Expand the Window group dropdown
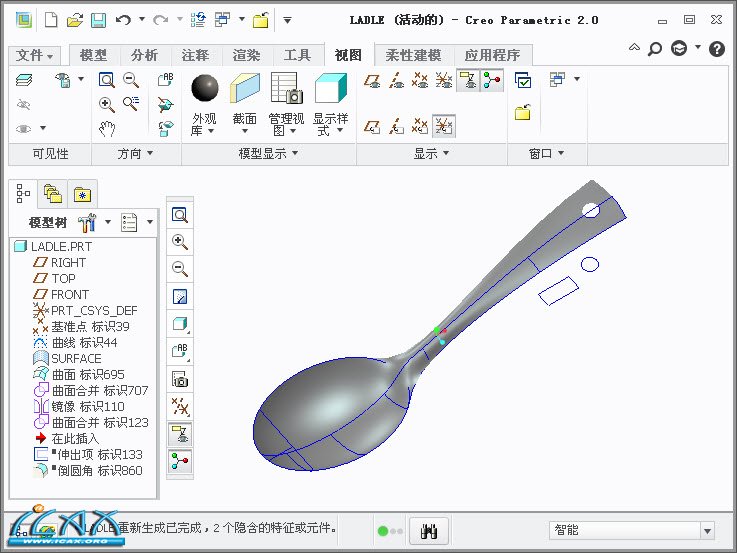 (x=546, y=153)
